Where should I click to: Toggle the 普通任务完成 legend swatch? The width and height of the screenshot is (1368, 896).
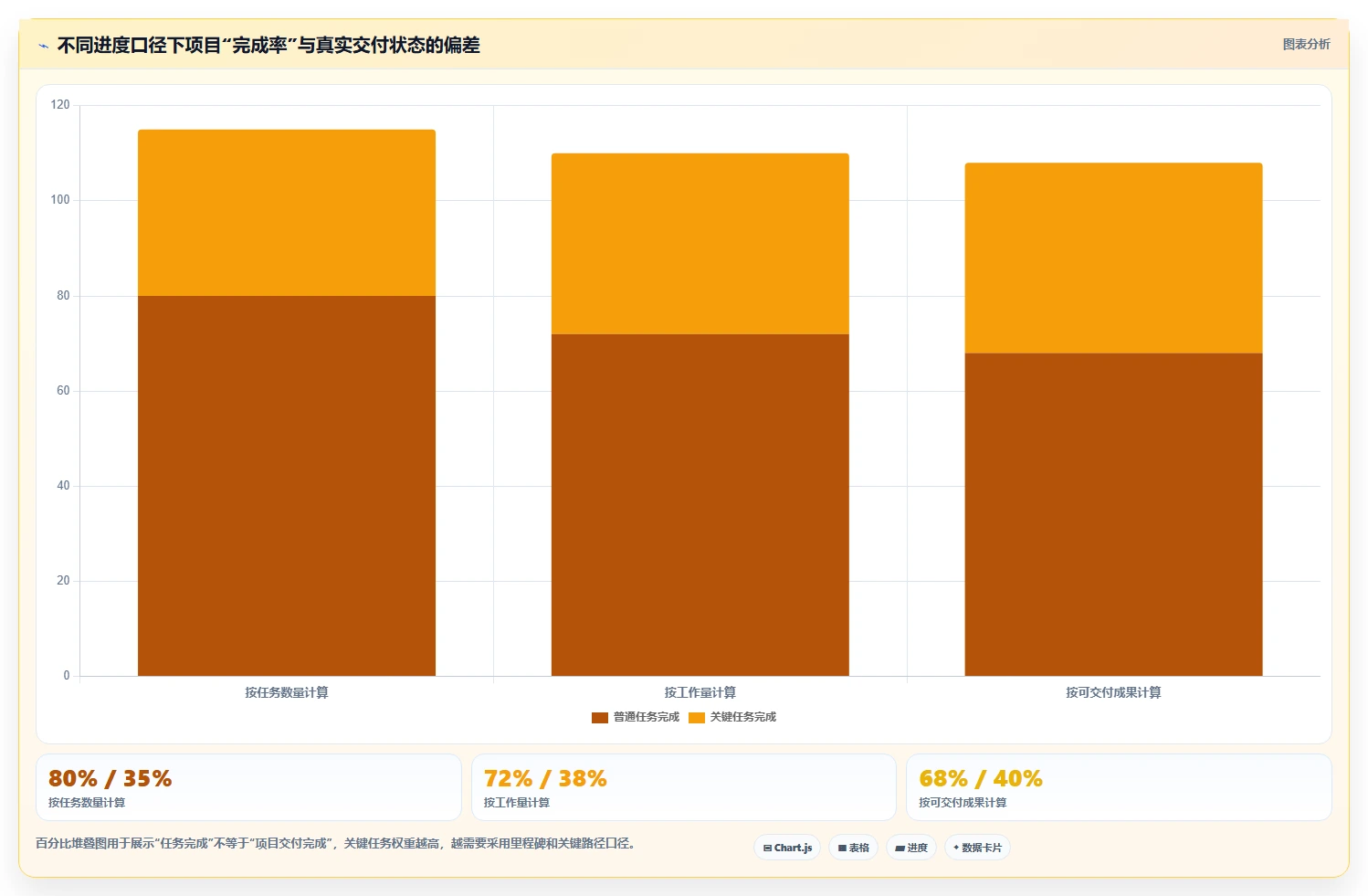600,718
